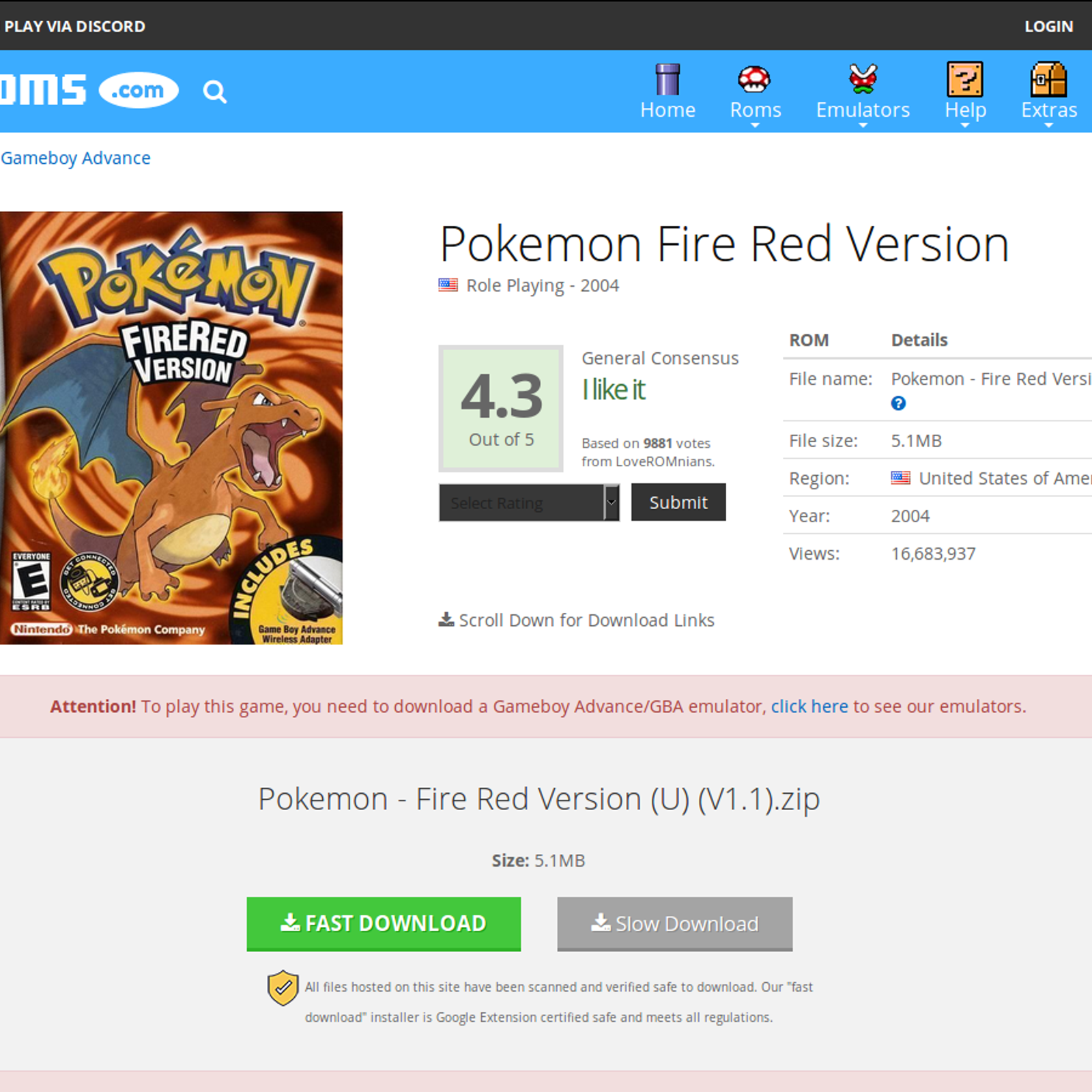The image size is (1092, 1092).
Task: Follow the 'click here' emulators link
Action: click(809, 706)
